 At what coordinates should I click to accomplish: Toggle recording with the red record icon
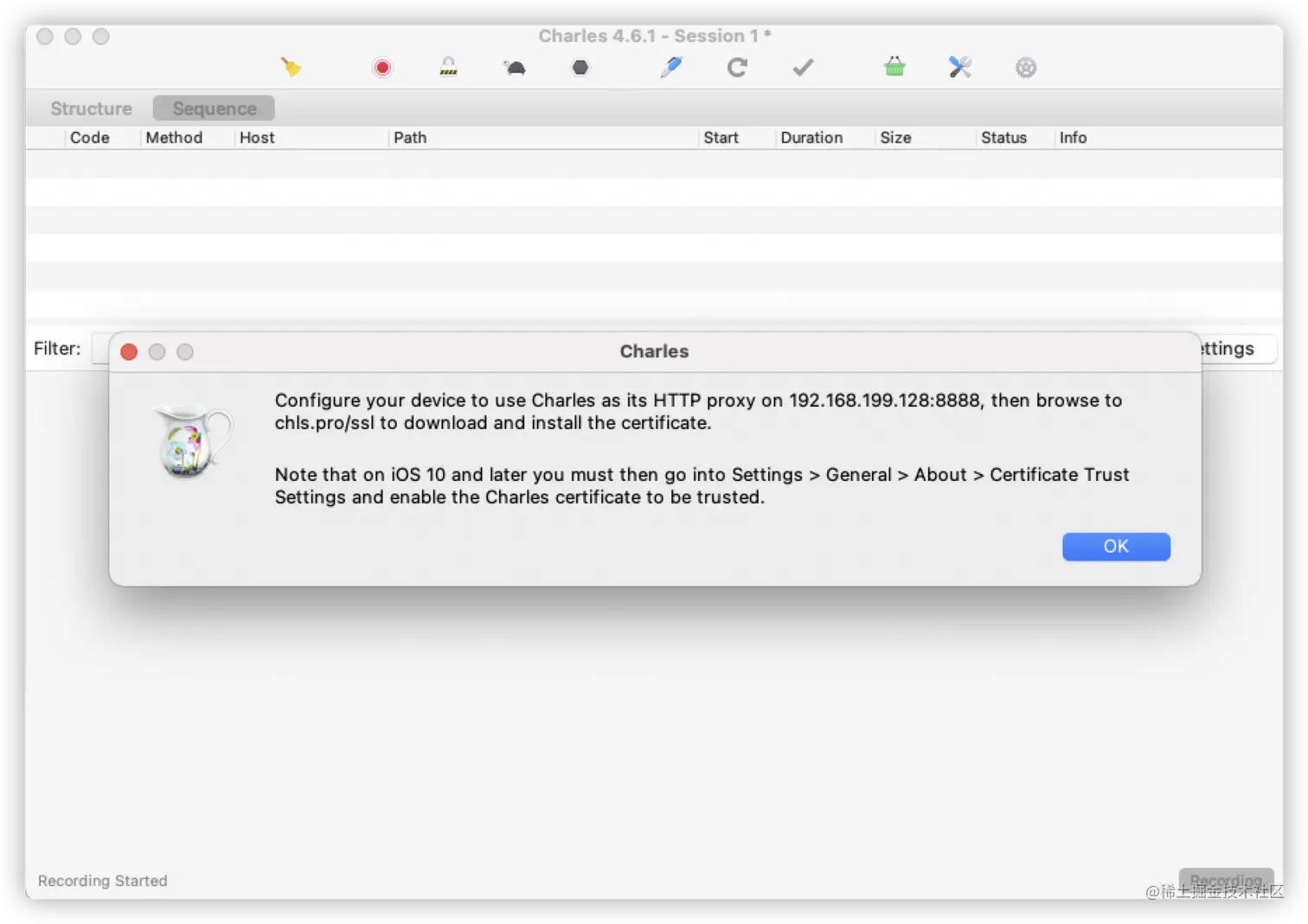click(382, 67)
